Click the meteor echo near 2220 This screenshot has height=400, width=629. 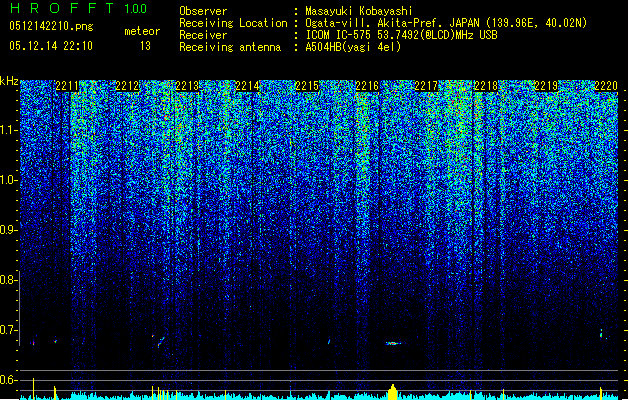coord(601,334)
